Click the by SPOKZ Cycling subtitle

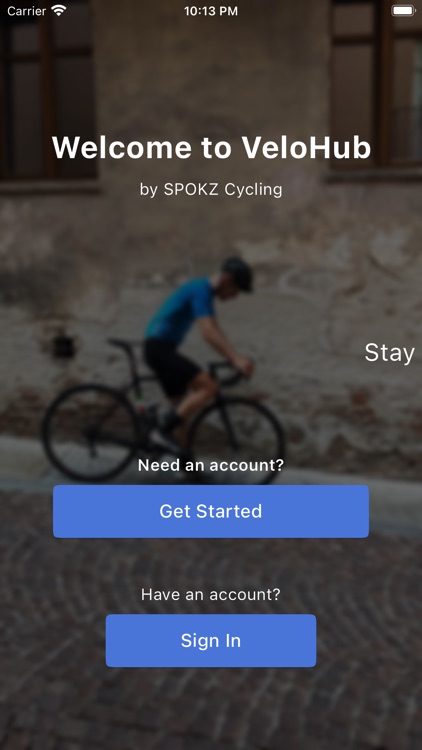tap(211, 189)
